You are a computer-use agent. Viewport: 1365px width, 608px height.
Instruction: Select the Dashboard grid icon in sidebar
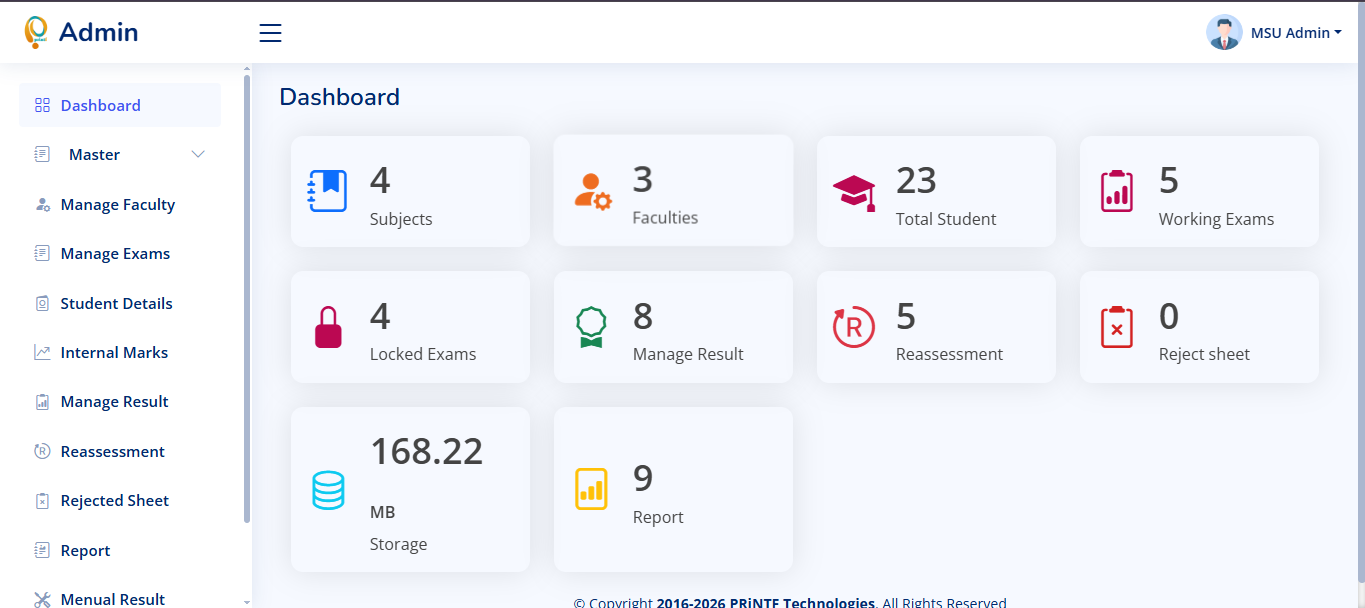42,104
